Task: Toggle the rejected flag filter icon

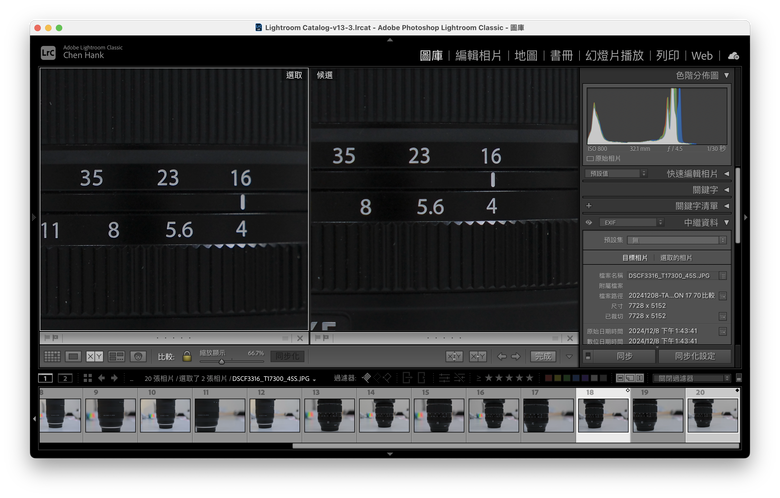Action: click(387, 378)
